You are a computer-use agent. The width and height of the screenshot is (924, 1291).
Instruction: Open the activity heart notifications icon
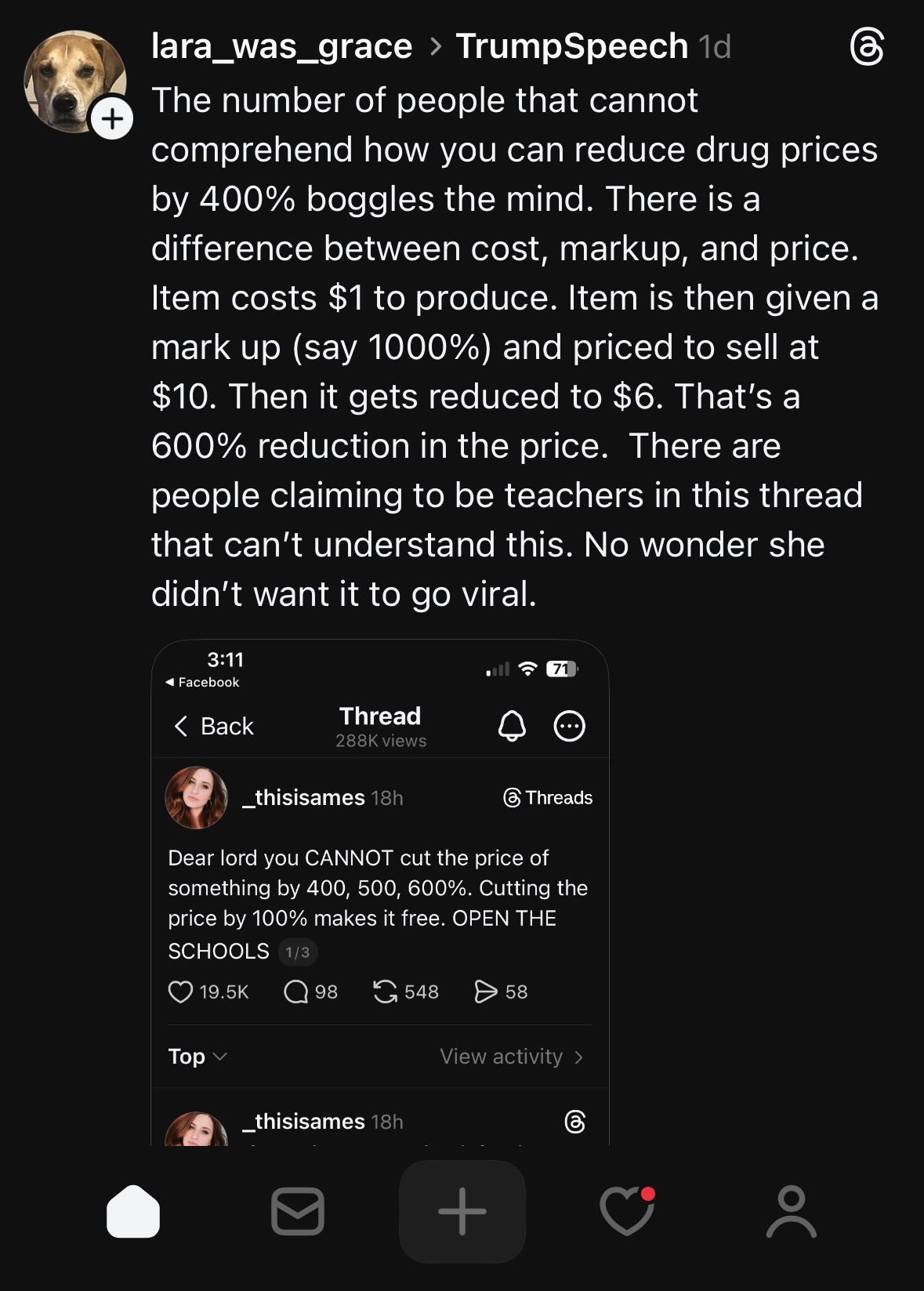click(627, 1211)
